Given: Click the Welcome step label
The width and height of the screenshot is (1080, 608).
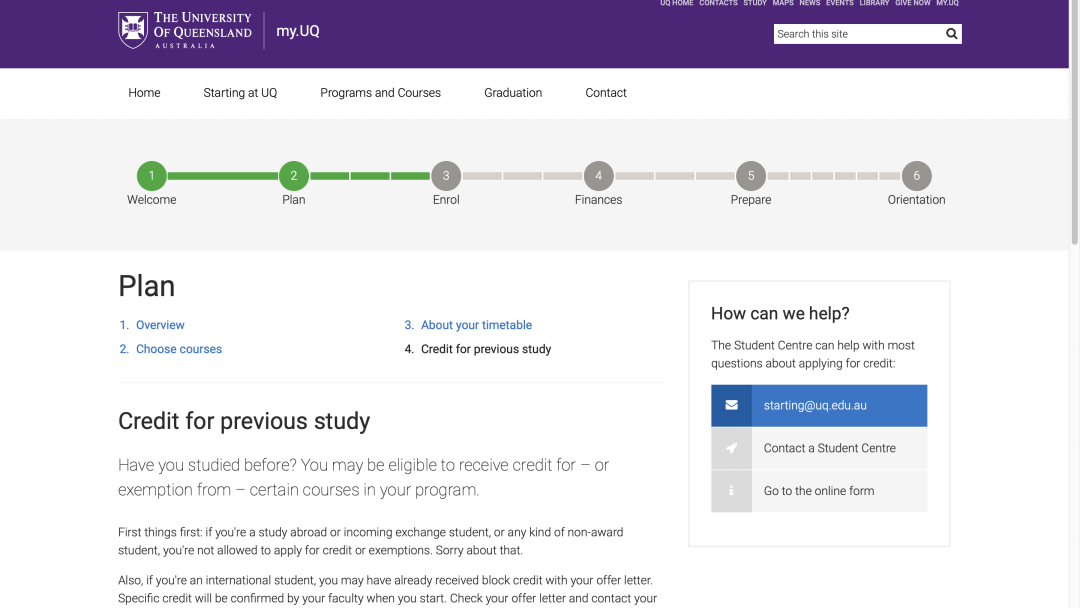Looking at the screenshot, I should [152, 200].
